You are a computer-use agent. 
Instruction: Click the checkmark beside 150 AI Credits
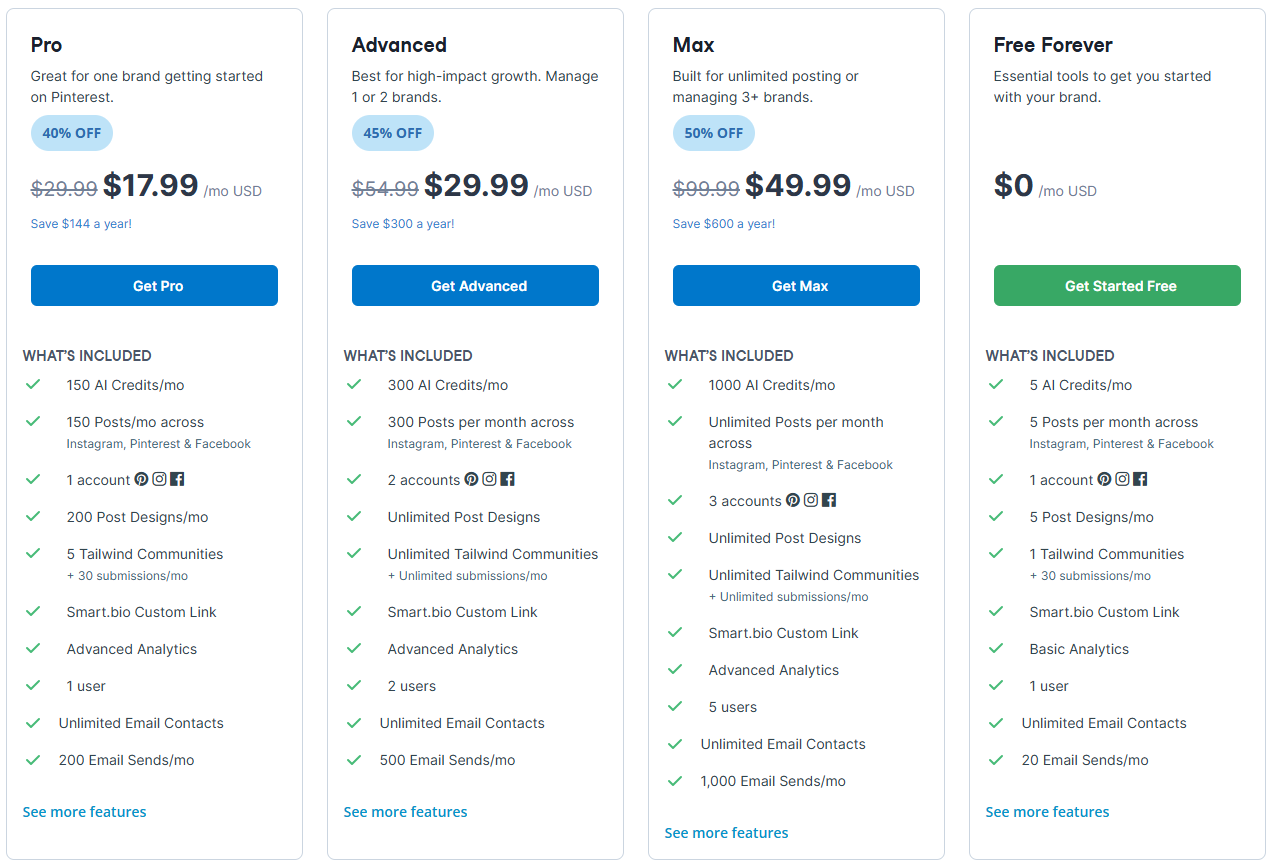pos(32,384)
